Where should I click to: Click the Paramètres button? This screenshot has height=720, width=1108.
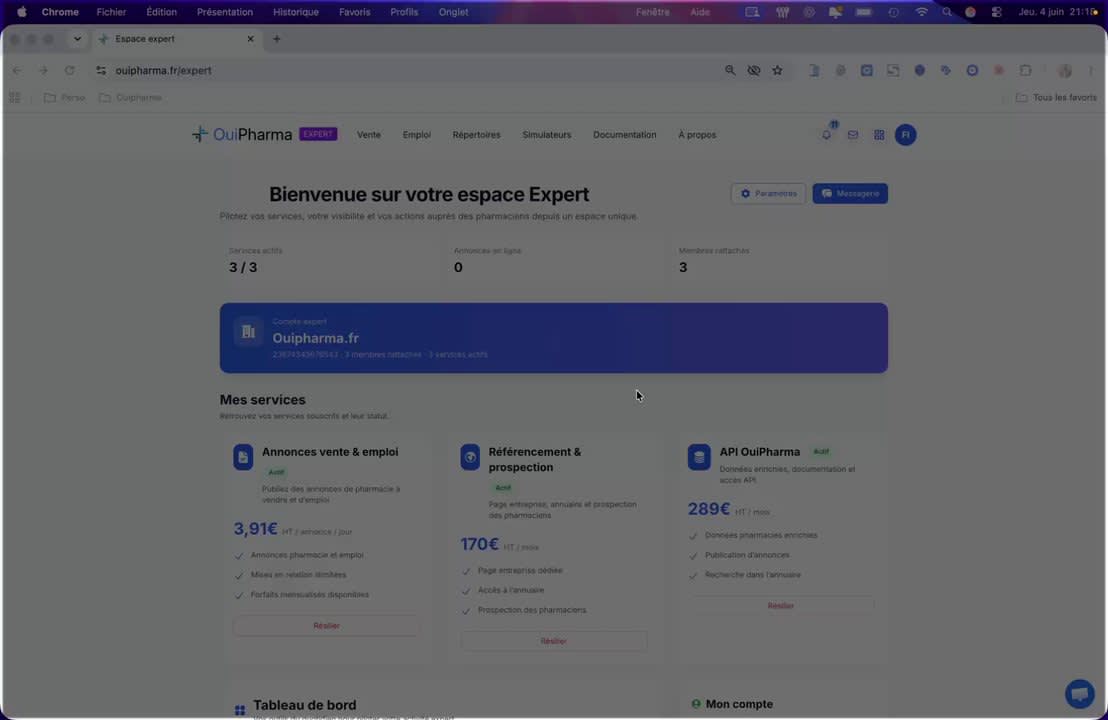(768, 194)
